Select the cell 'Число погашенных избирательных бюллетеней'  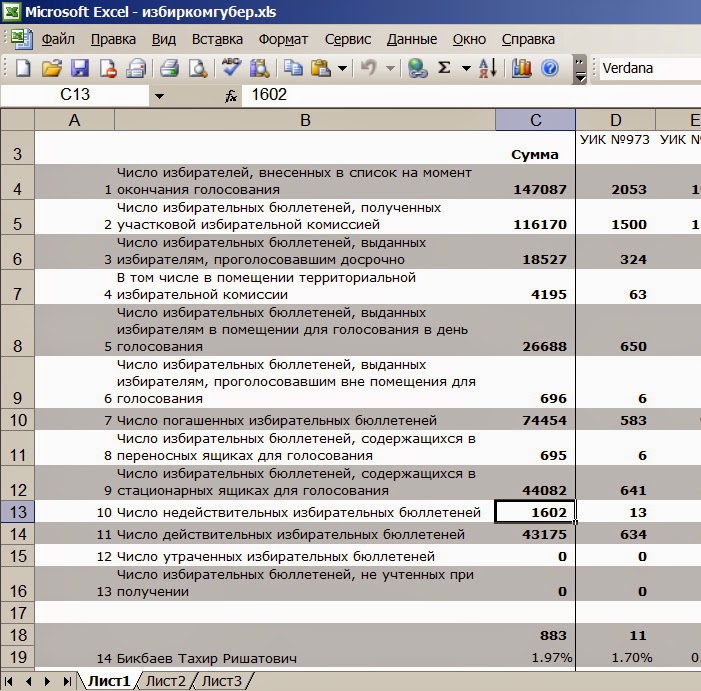tap(305, 420)
